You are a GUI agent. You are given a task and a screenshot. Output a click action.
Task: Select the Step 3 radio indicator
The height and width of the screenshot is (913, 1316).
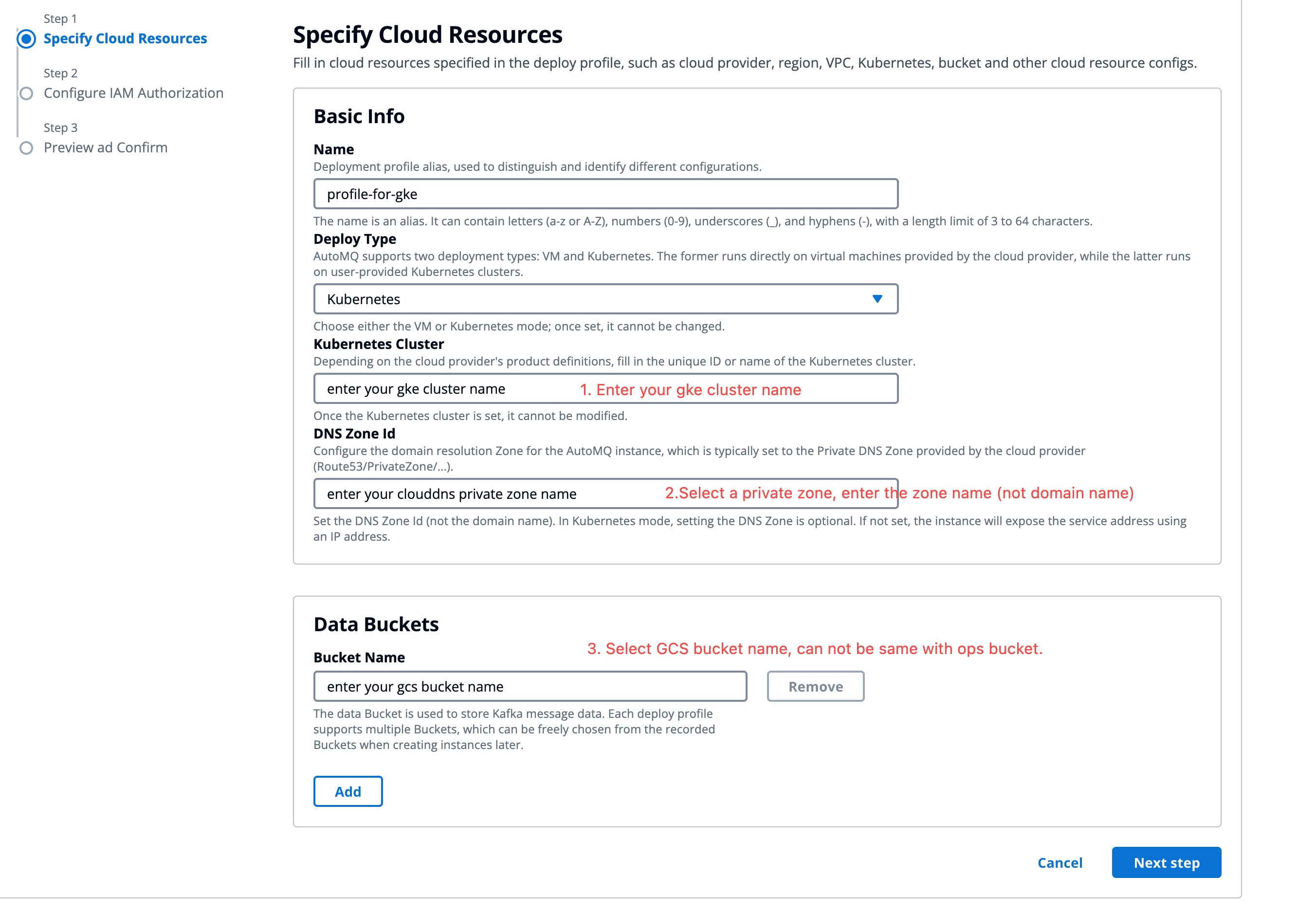[x=26, y=148]
